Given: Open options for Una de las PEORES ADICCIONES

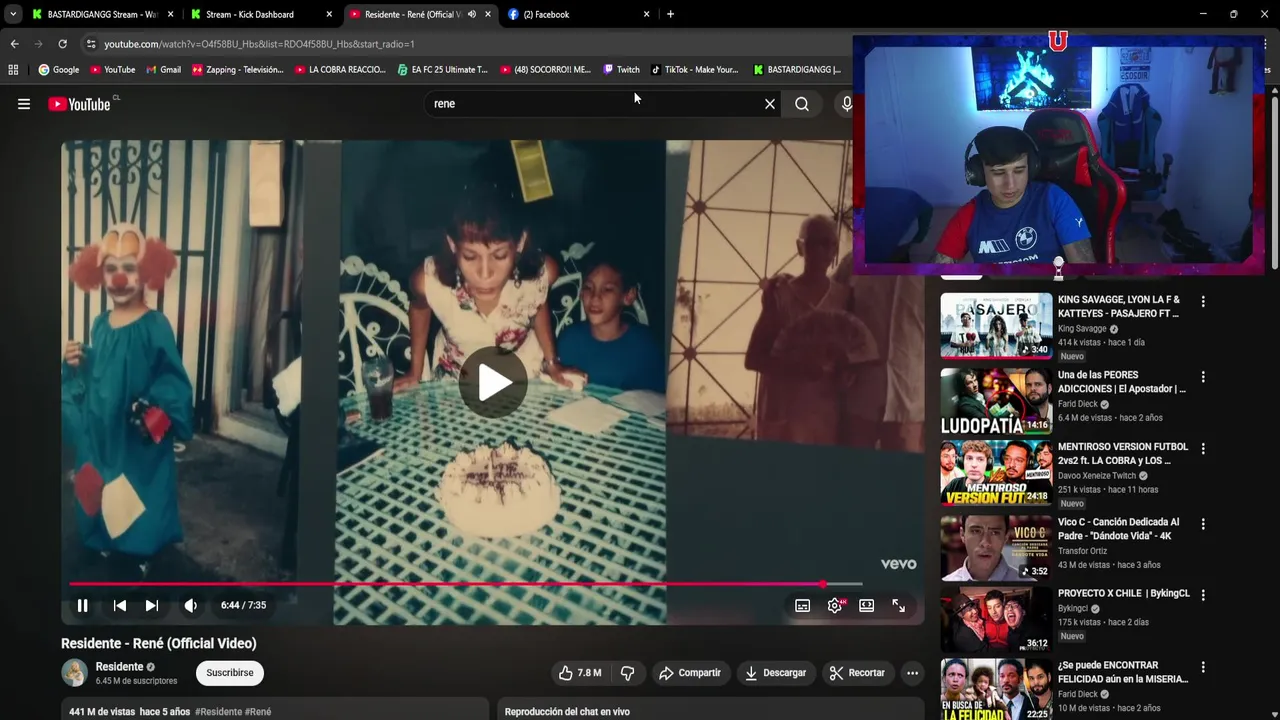Looking at the screenshot, I should point(1203,377).
